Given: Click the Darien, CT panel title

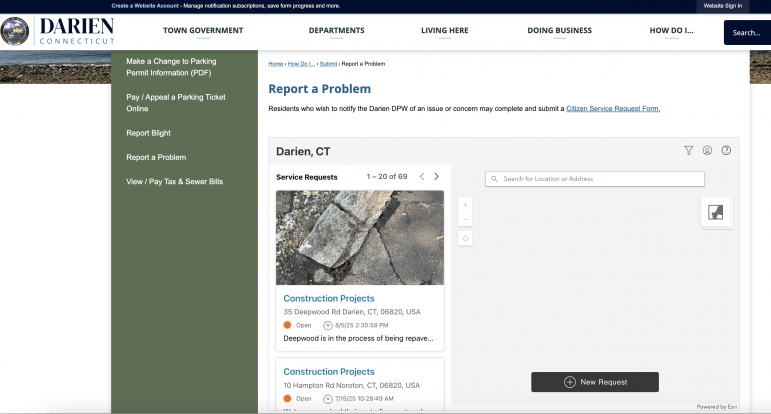Looking at the screenshot, I should 303,151.
